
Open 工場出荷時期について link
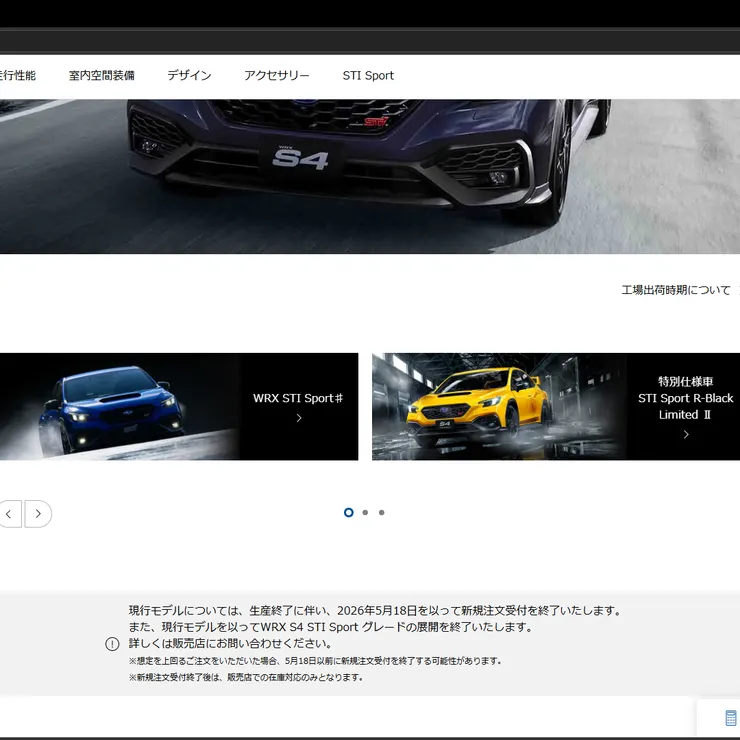pos(676,290)
